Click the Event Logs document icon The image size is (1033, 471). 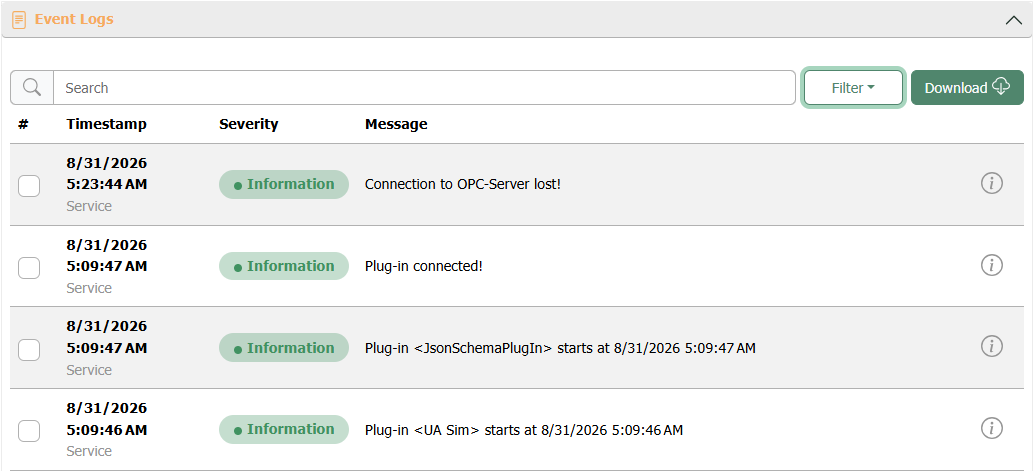tap(20, 20)
